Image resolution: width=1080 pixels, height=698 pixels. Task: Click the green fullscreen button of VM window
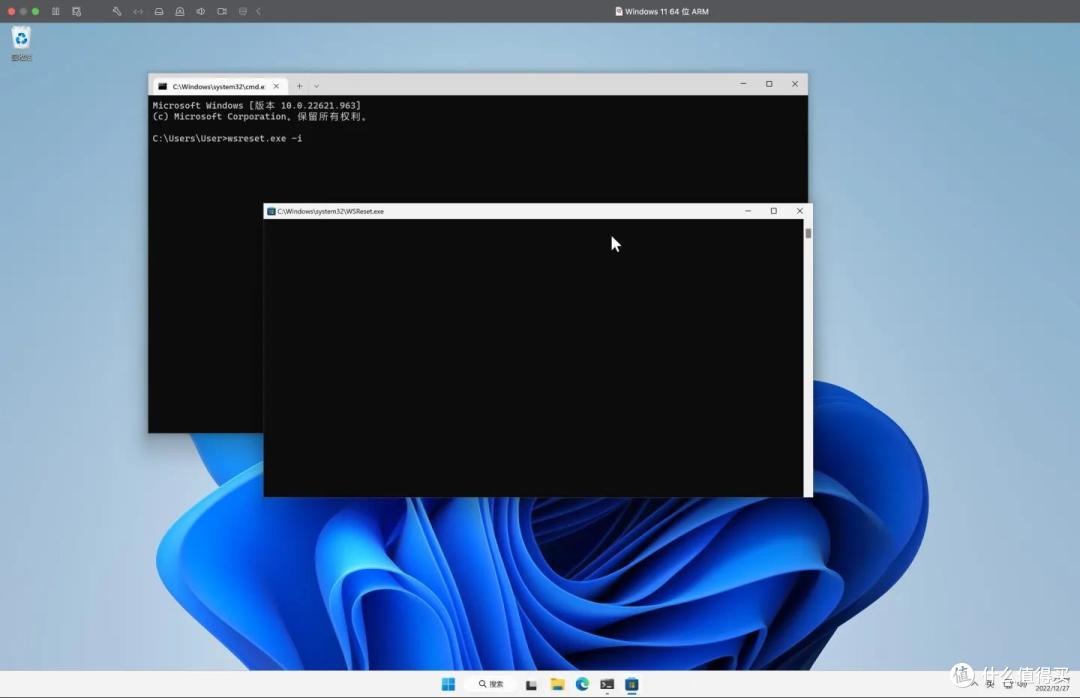36,11
